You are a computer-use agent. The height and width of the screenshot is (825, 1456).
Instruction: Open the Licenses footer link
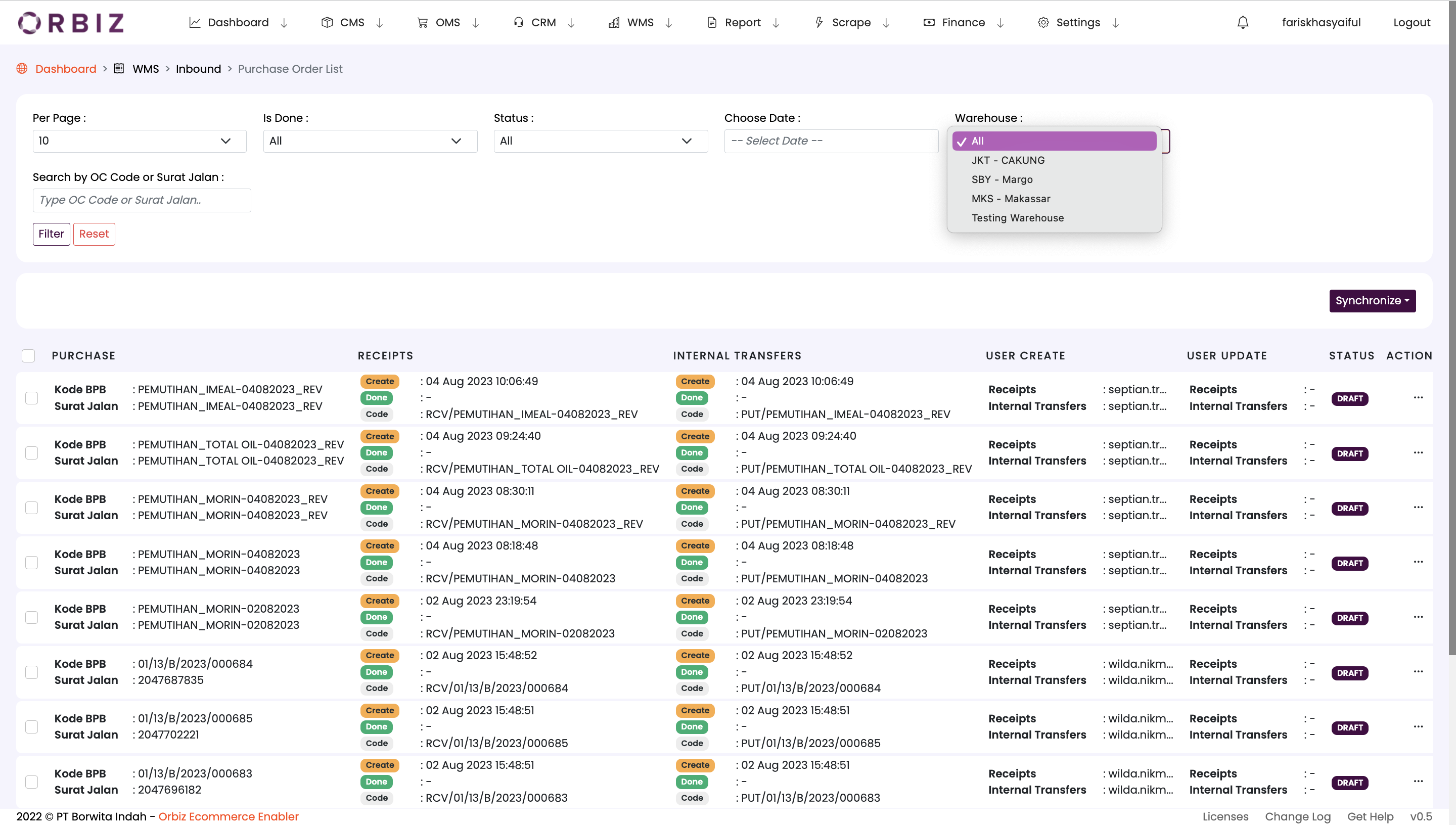(x=1225, y=816)
